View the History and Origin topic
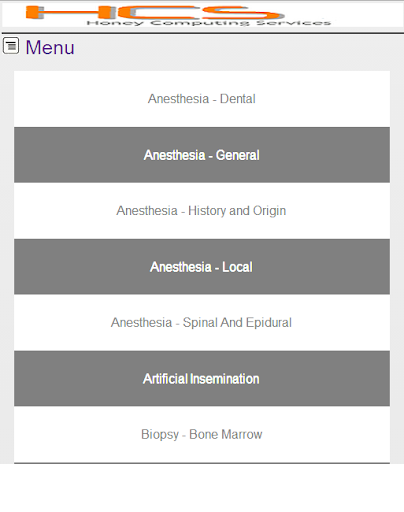Image resolution: width=404 pixels, height=512 pixels. tap(201, 211)
